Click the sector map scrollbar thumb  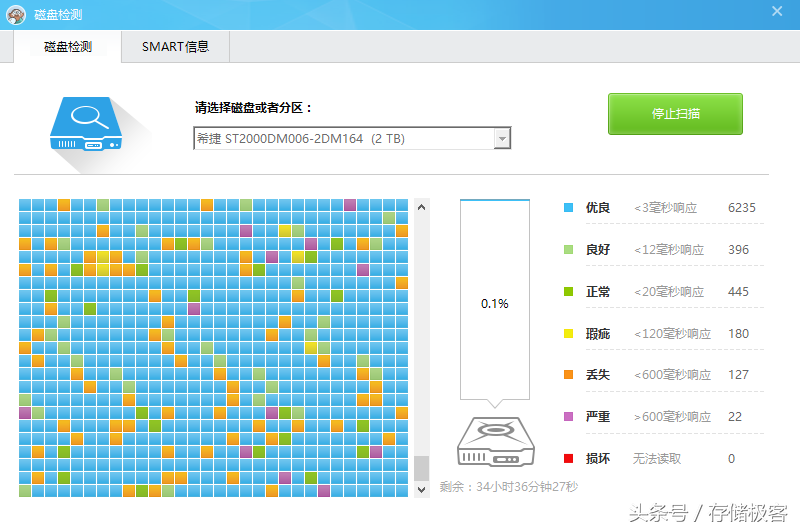coord(421,468)
